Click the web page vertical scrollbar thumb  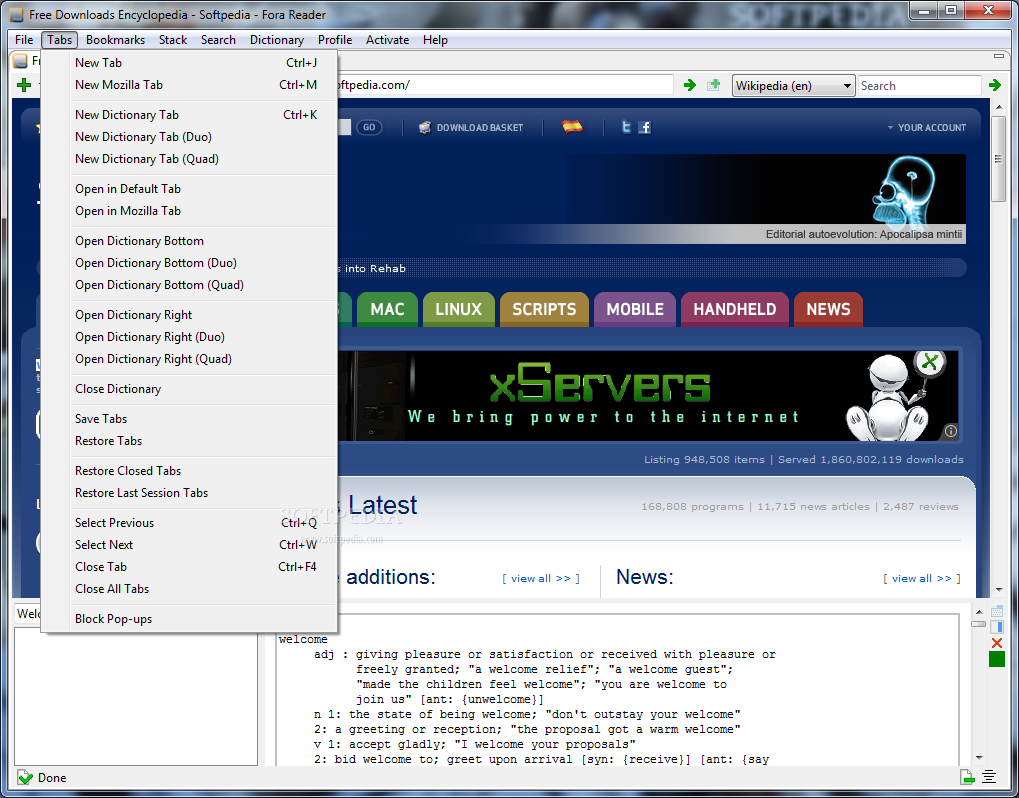coord(999,159)
